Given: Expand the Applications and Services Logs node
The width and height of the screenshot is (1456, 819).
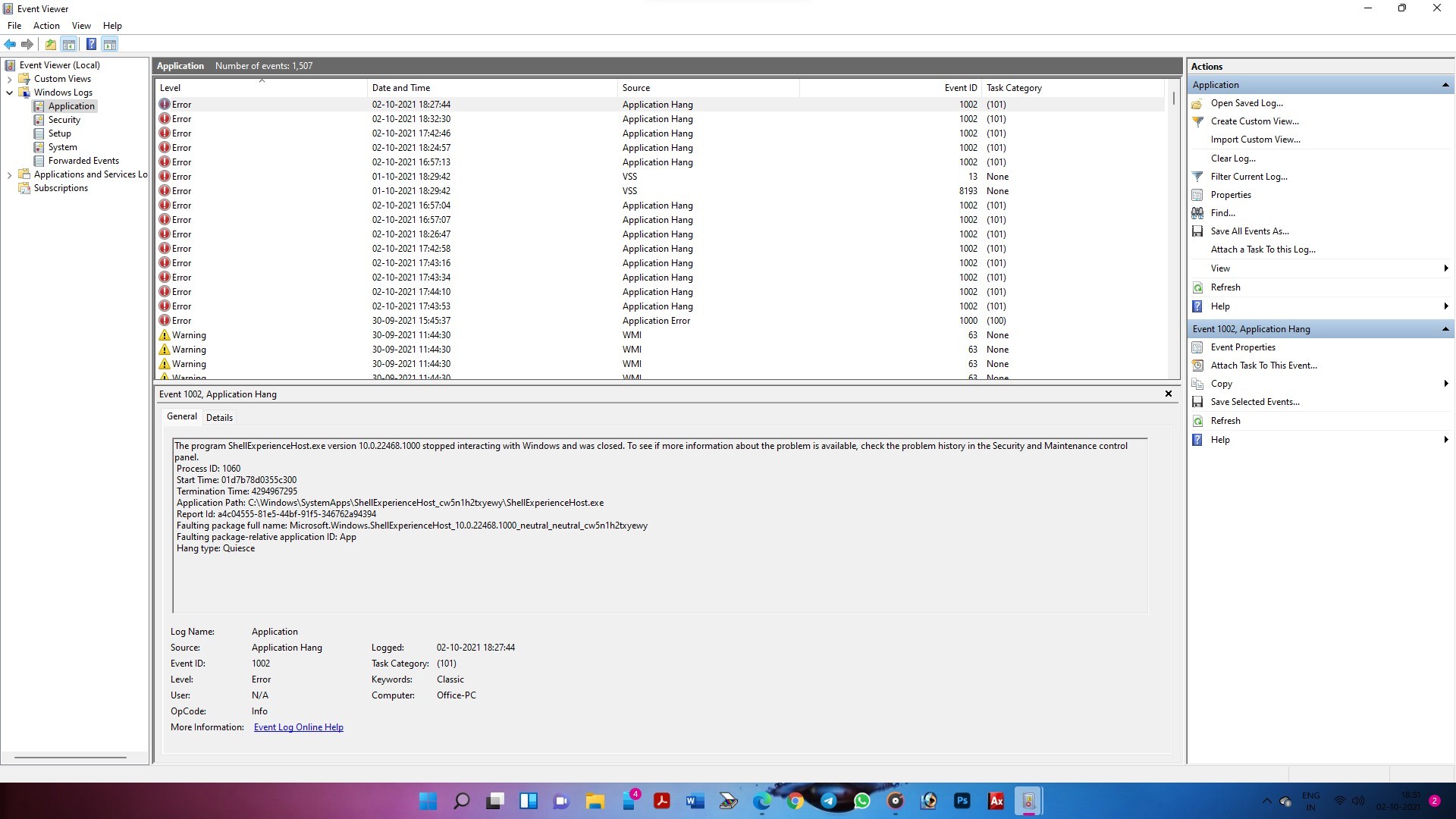Looking at the screenshot, I should click(9, 174).
